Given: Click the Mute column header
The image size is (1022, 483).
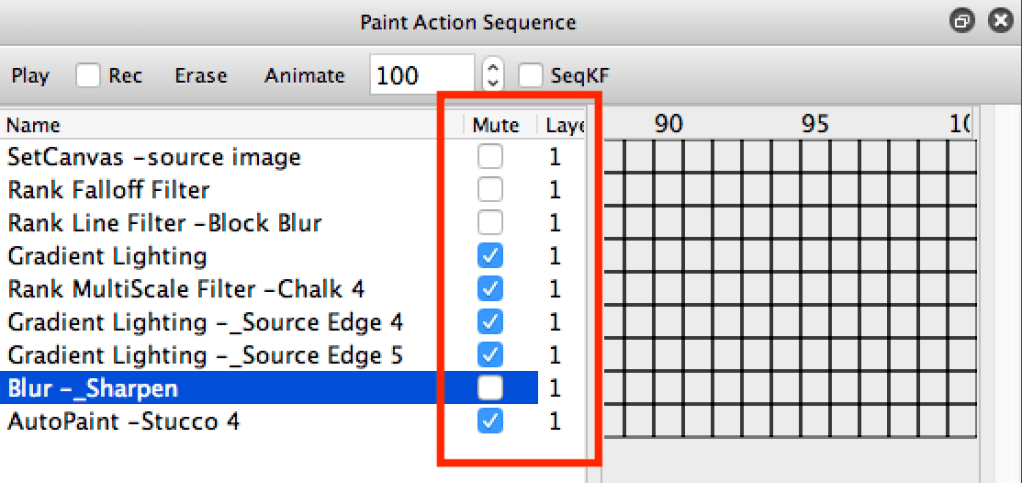Looking at the screenshot, I should click(x=496, y=125).
